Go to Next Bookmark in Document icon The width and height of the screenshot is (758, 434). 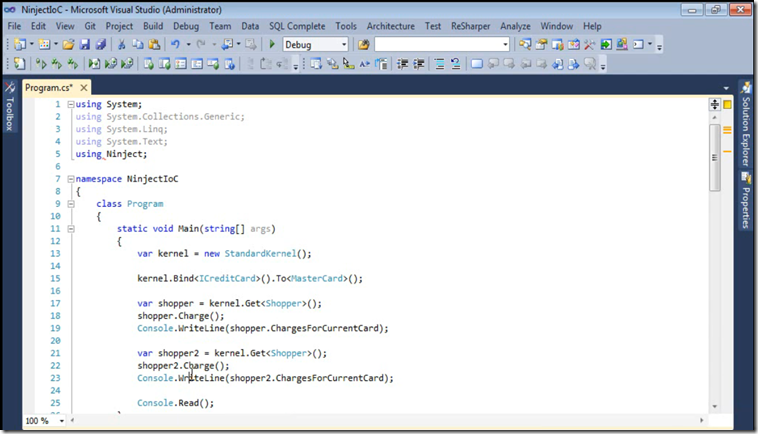click(x=573, y=64)
